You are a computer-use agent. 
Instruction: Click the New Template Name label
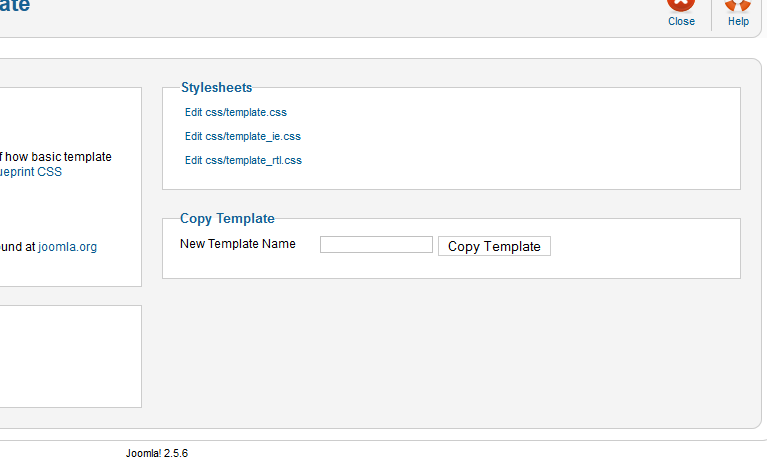tap(237, 244)
